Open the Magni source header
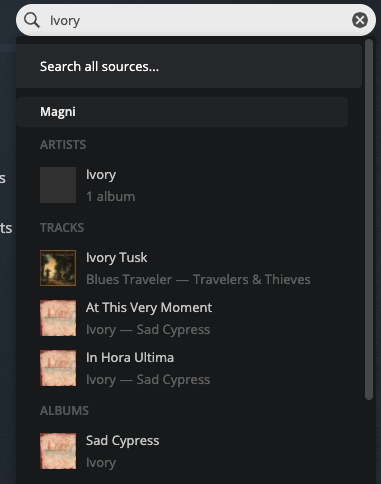Screen dimensions: 381x484 182,112
